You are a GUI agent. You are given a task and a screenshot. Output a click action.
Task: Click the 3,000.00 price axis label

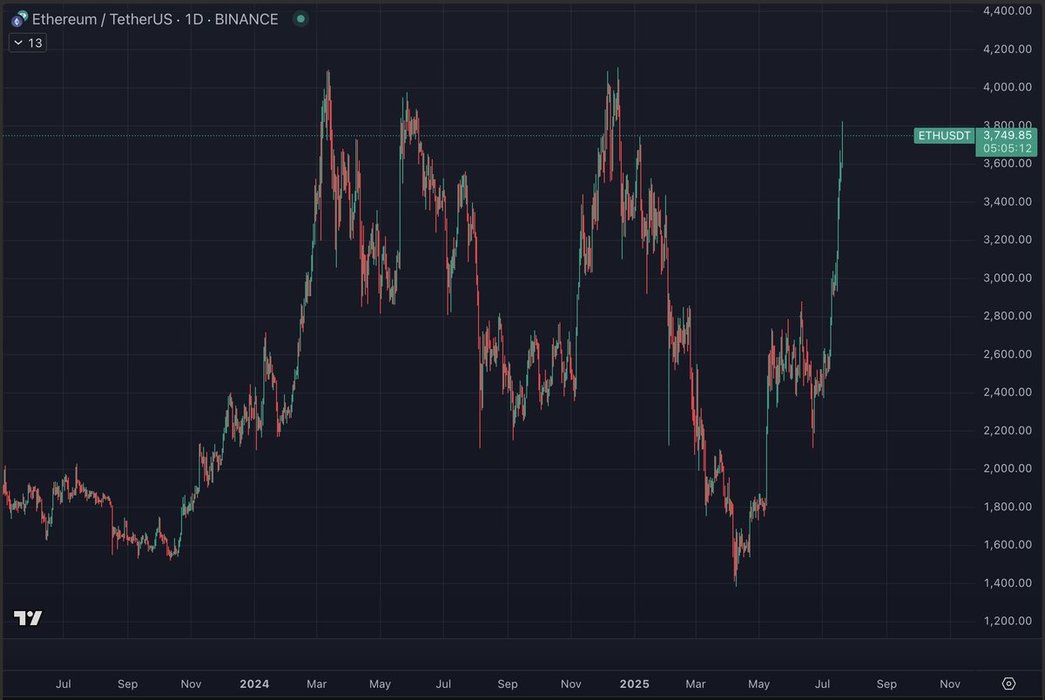1007,278
